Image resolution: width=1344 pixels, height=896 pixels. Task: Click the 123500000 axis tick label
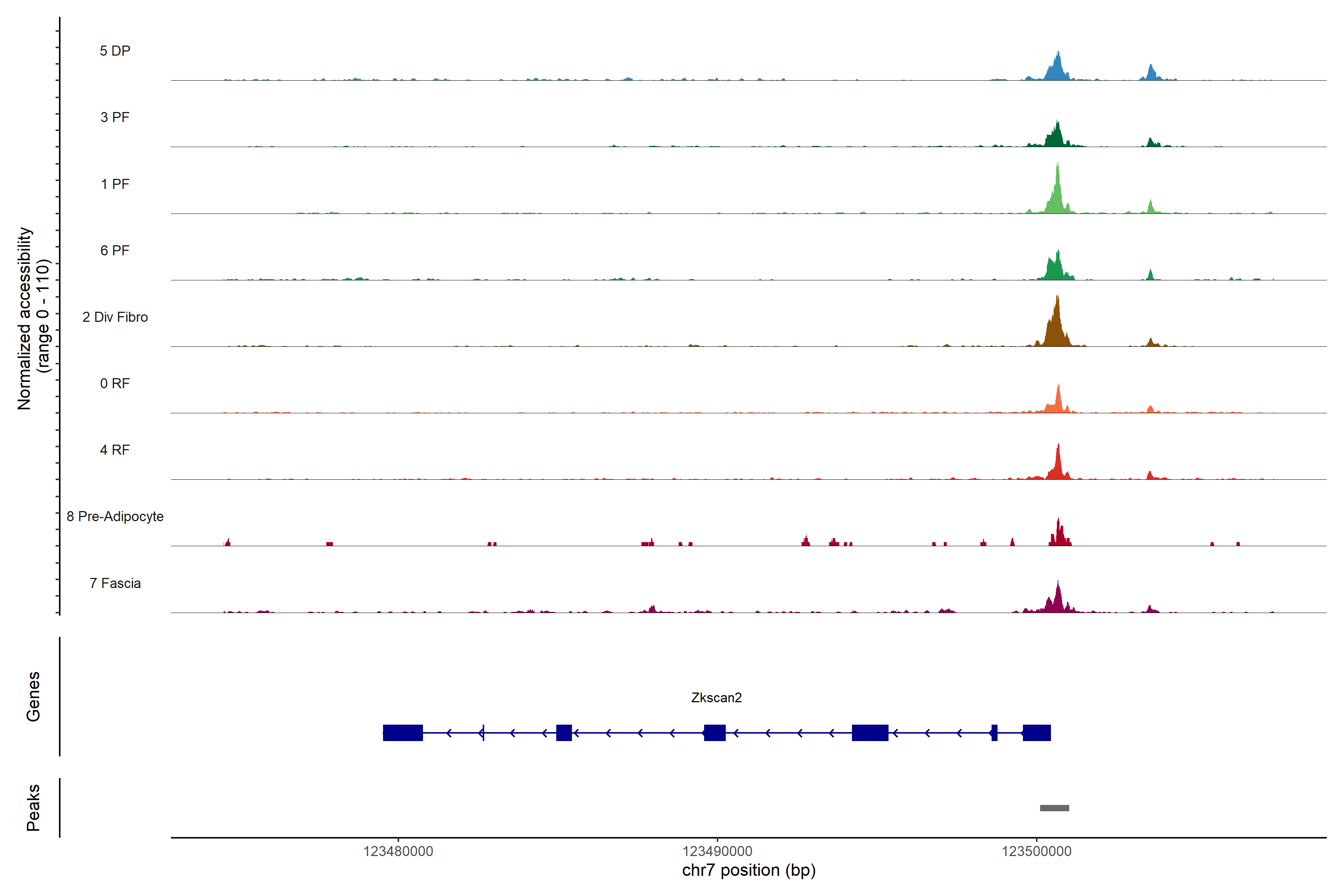pos(1036,852)
